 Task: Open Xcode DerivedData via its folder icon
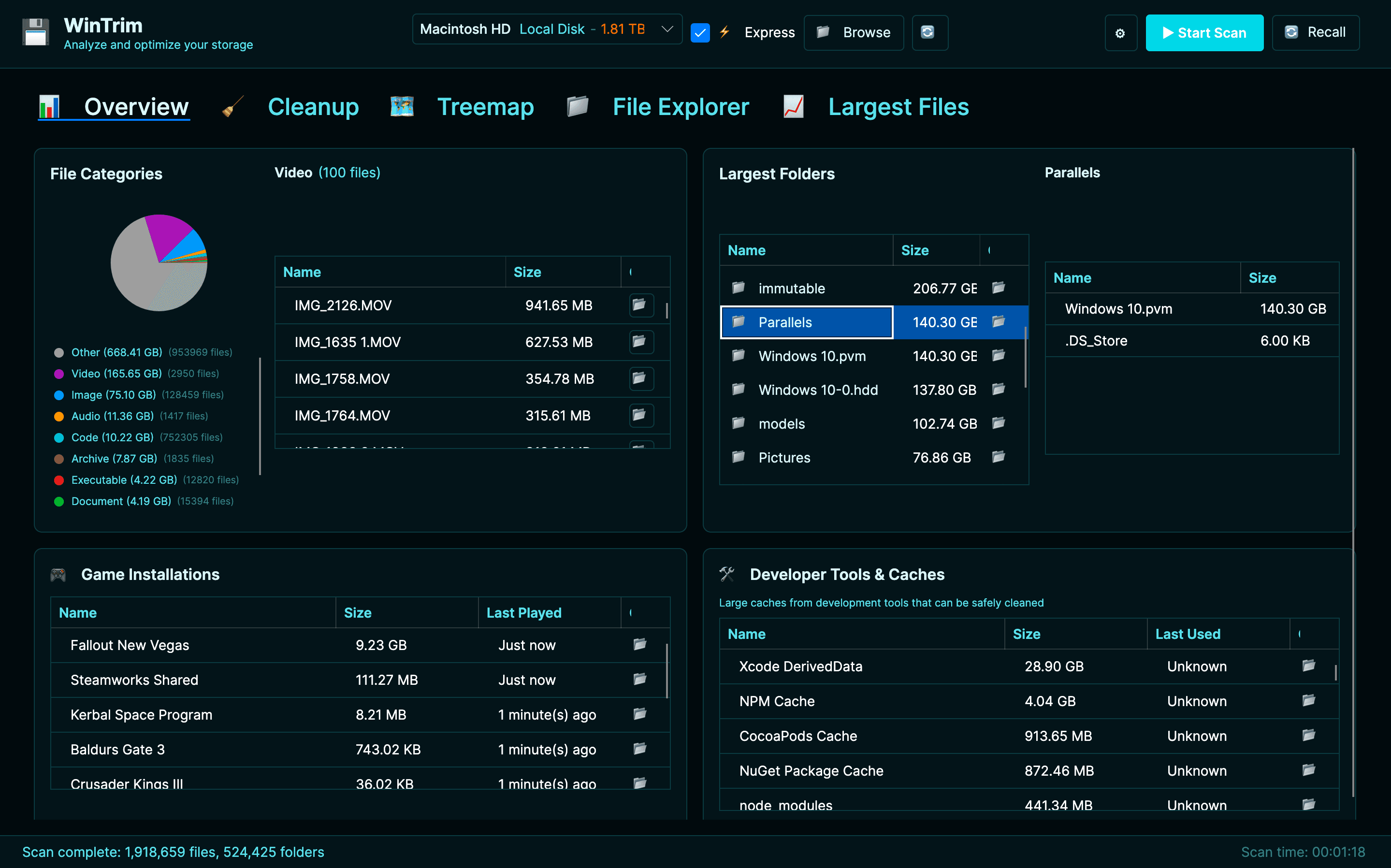coord(1308,666)
